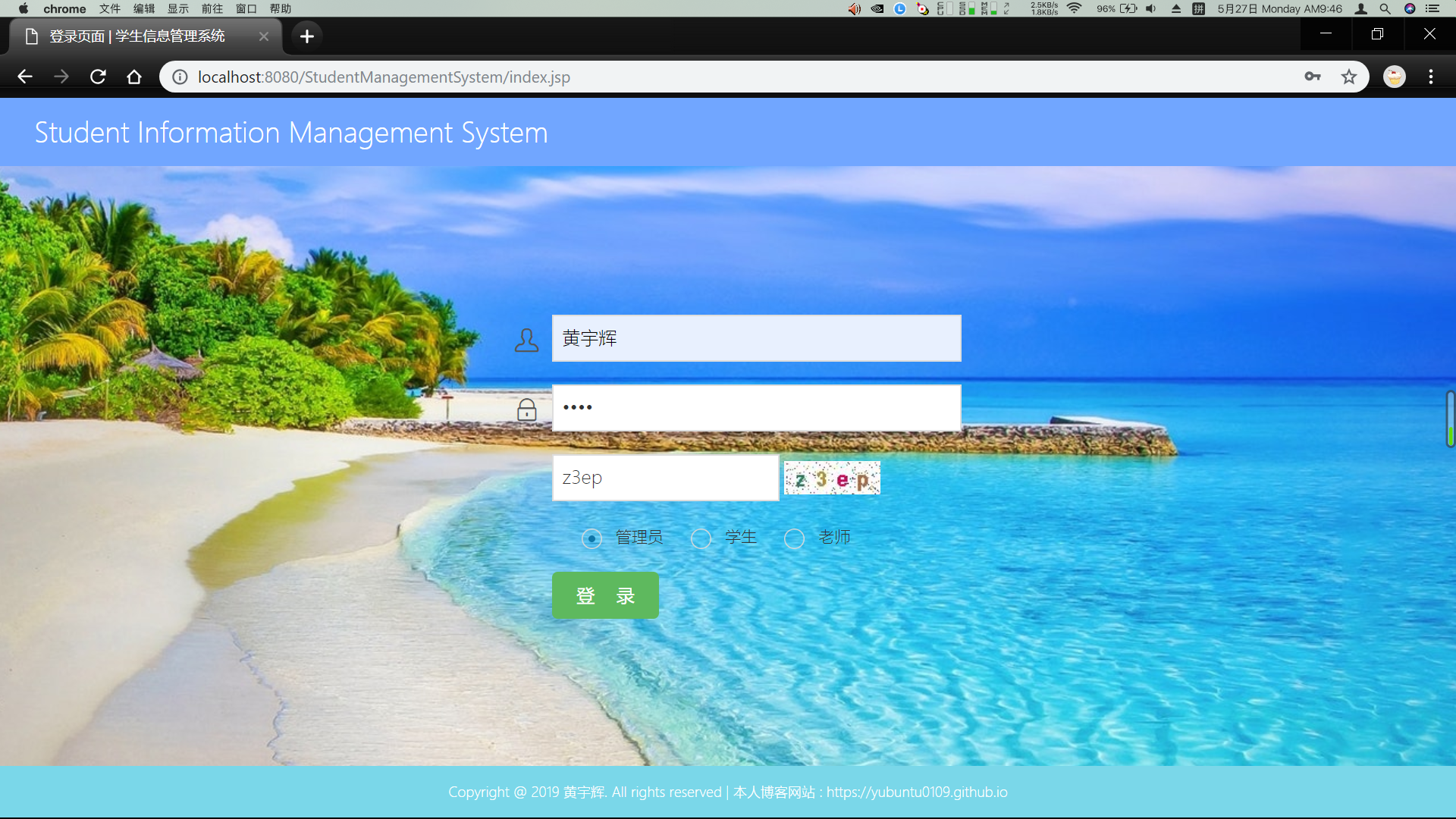Open the macOS notification center list
This screenshot has width=1456, height=819.
[1432, 9]
